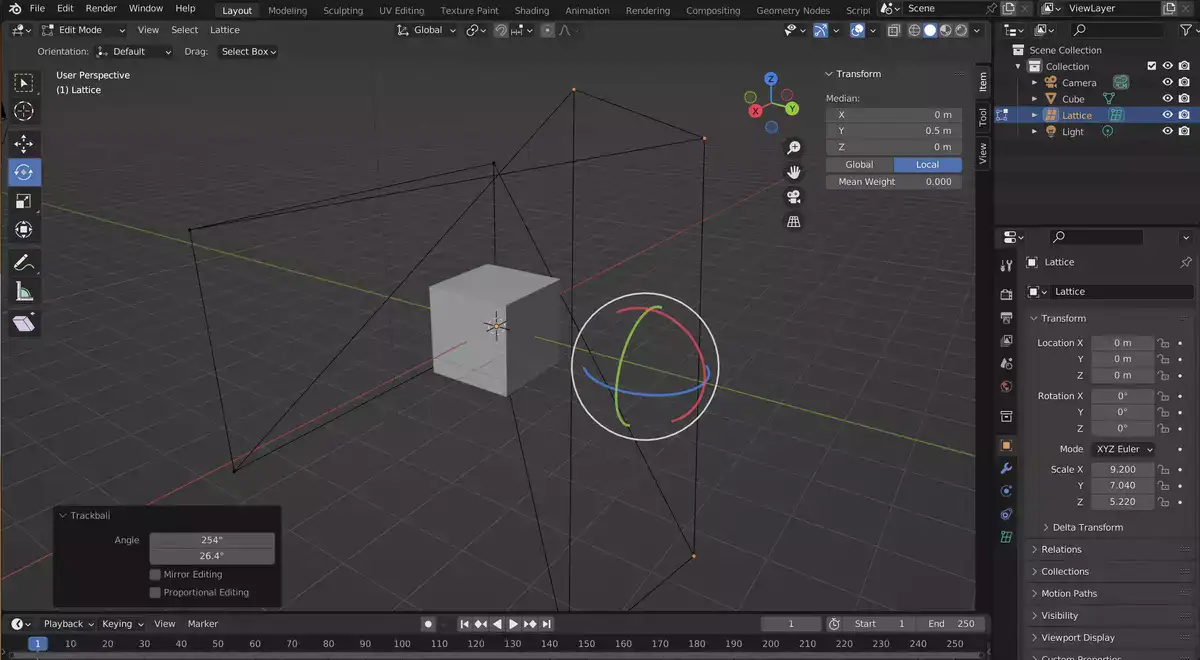Viewport: 1200px width, 660px height.
Task: Toggle X-ray view in the viewport header
Action: coord(894,30)
